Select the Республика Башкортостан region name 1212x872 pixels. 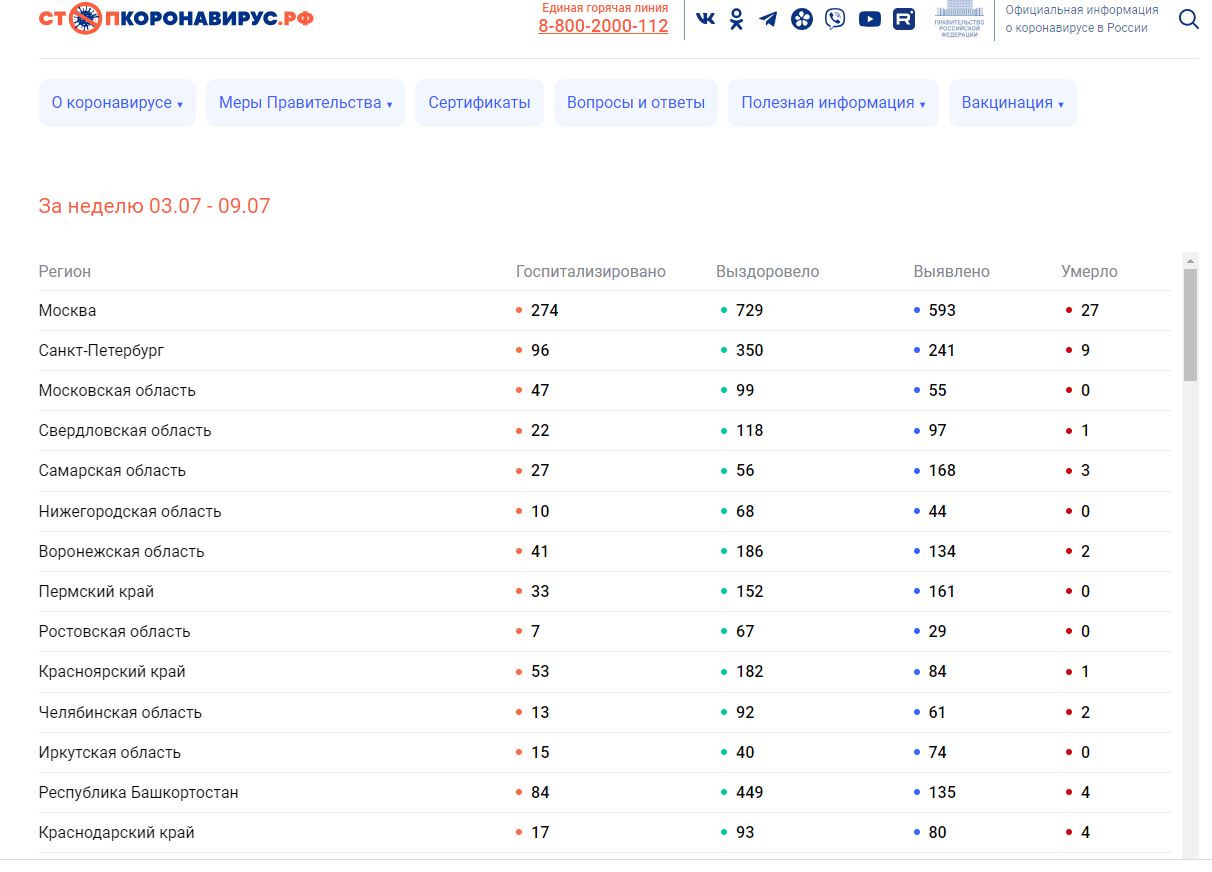[x=139, y=793]
